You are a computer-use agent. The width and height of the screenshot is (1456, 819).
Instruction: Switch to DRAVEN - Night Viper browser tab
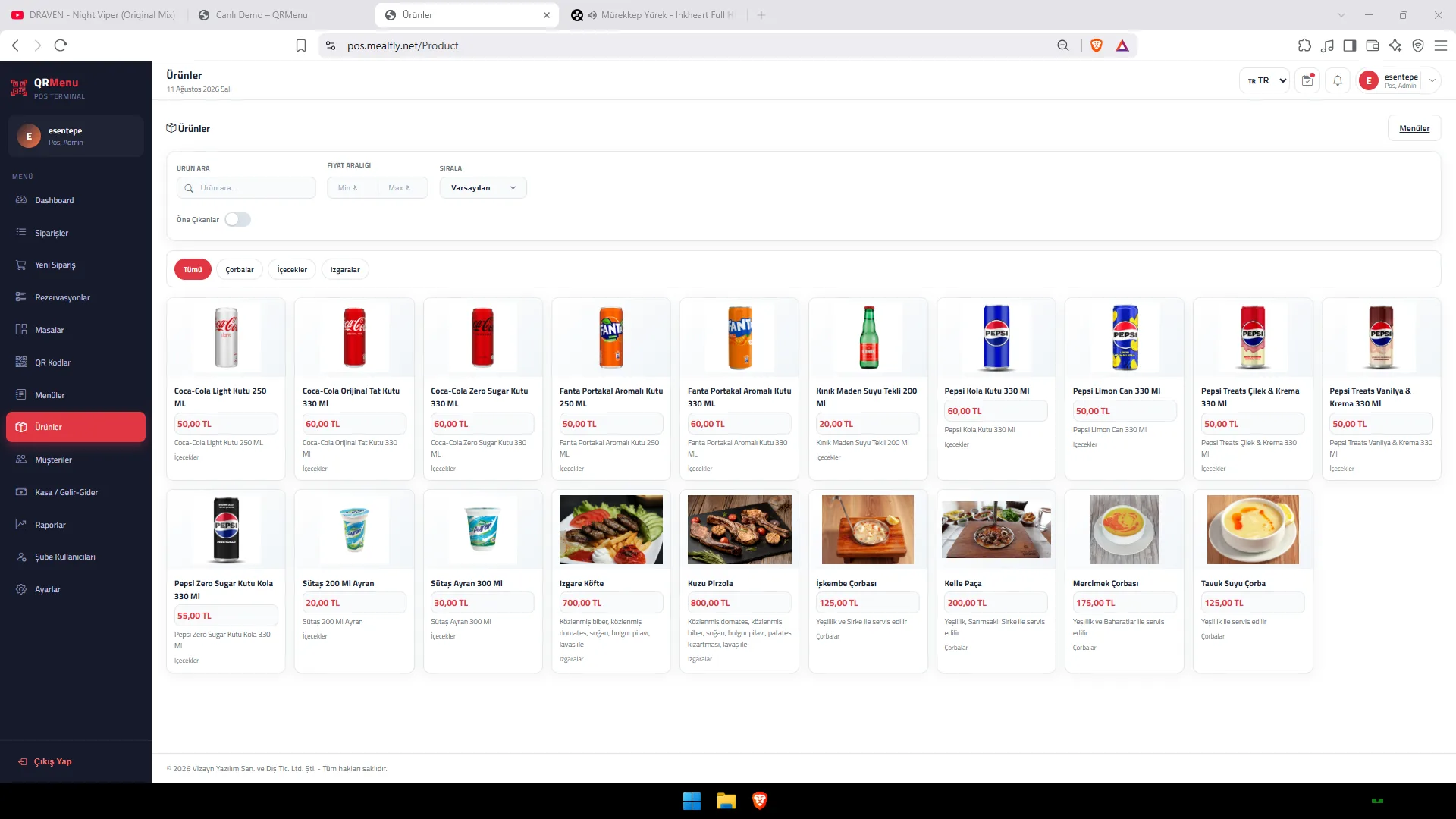[x=93, y=15]
